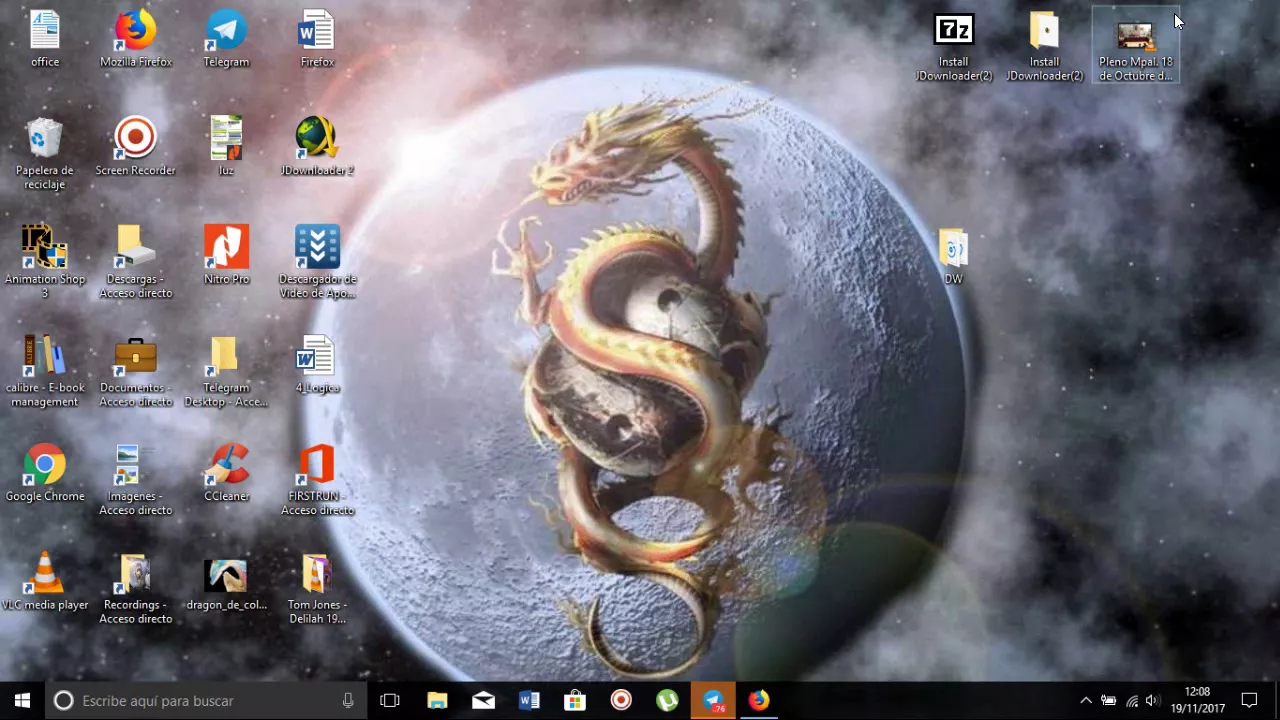
Task: Select the Telegram desktop shortcut
Action: 226,40
